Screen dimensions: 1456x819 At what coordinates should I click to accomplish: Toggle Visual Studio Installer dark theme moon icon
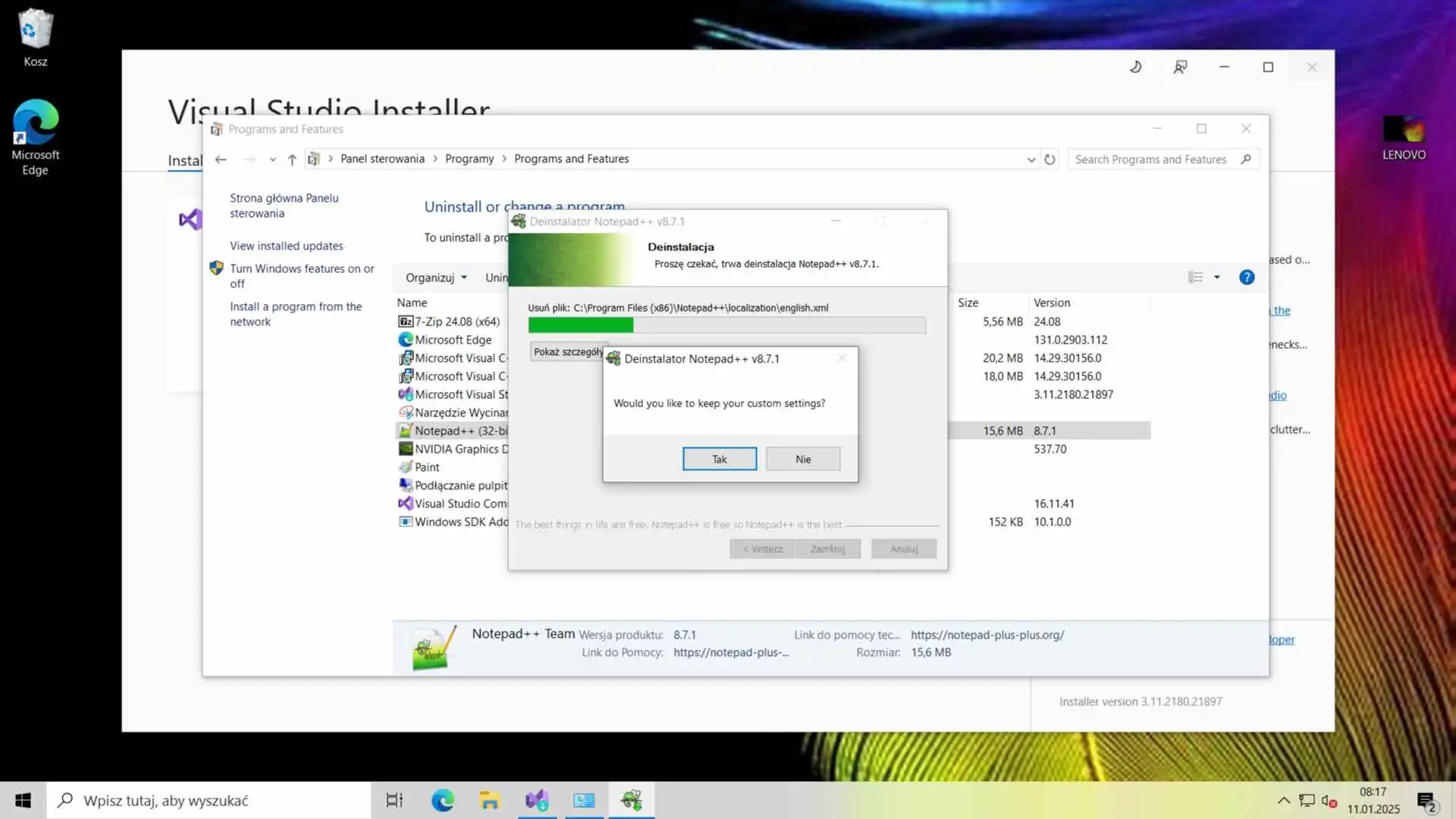[x=1135, y=67]
